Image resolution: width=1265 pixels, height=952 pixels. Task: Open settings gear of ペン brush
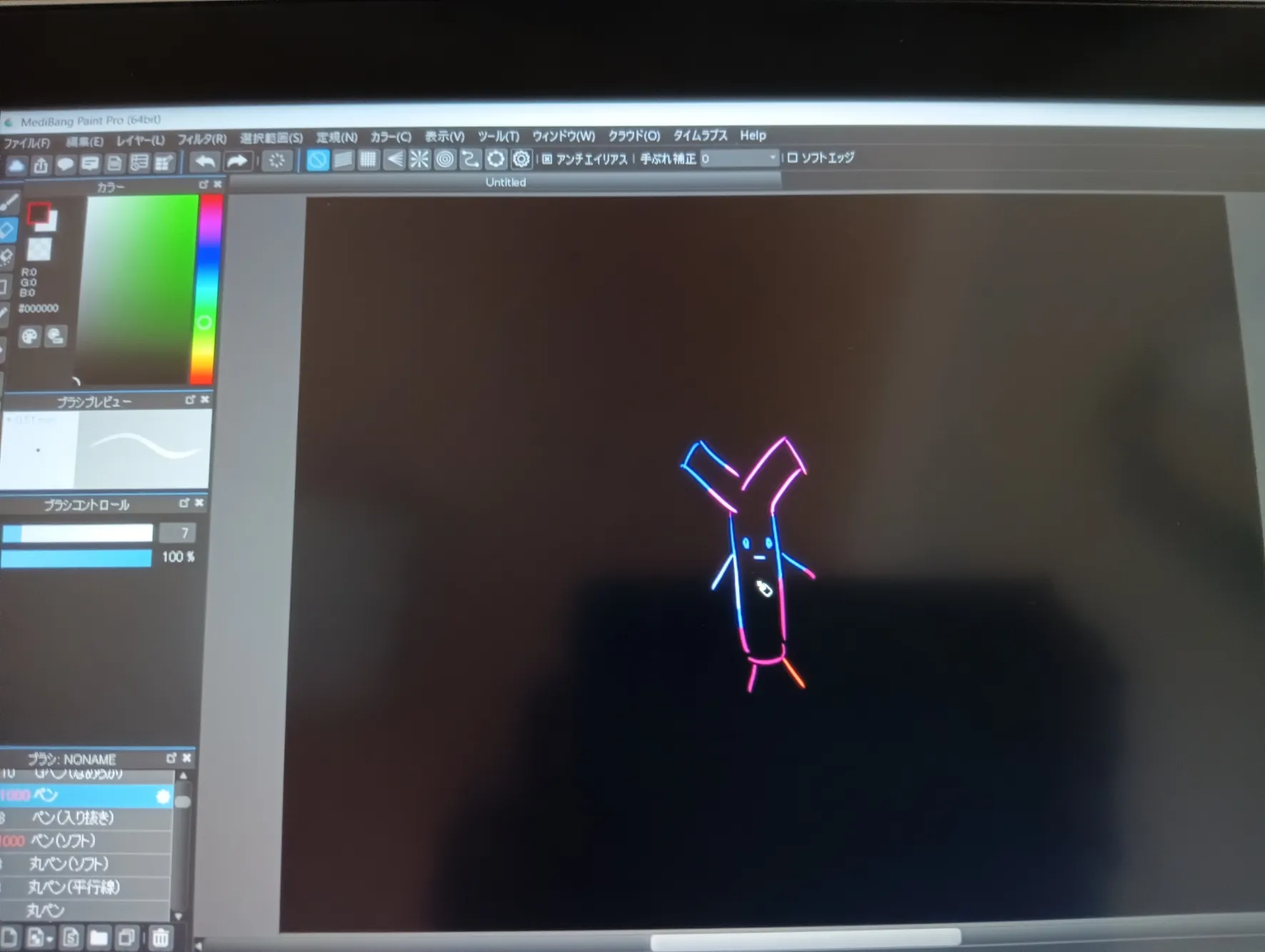(163, 796)
